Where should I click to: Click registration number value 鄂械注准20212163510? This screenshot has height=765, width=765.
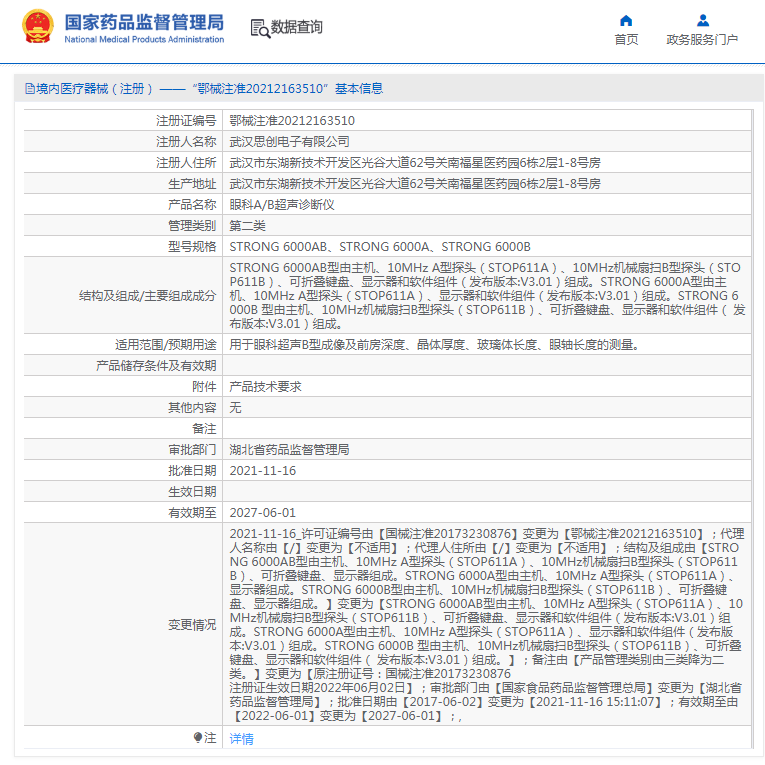pyautogui.click(x=292, y=120)
